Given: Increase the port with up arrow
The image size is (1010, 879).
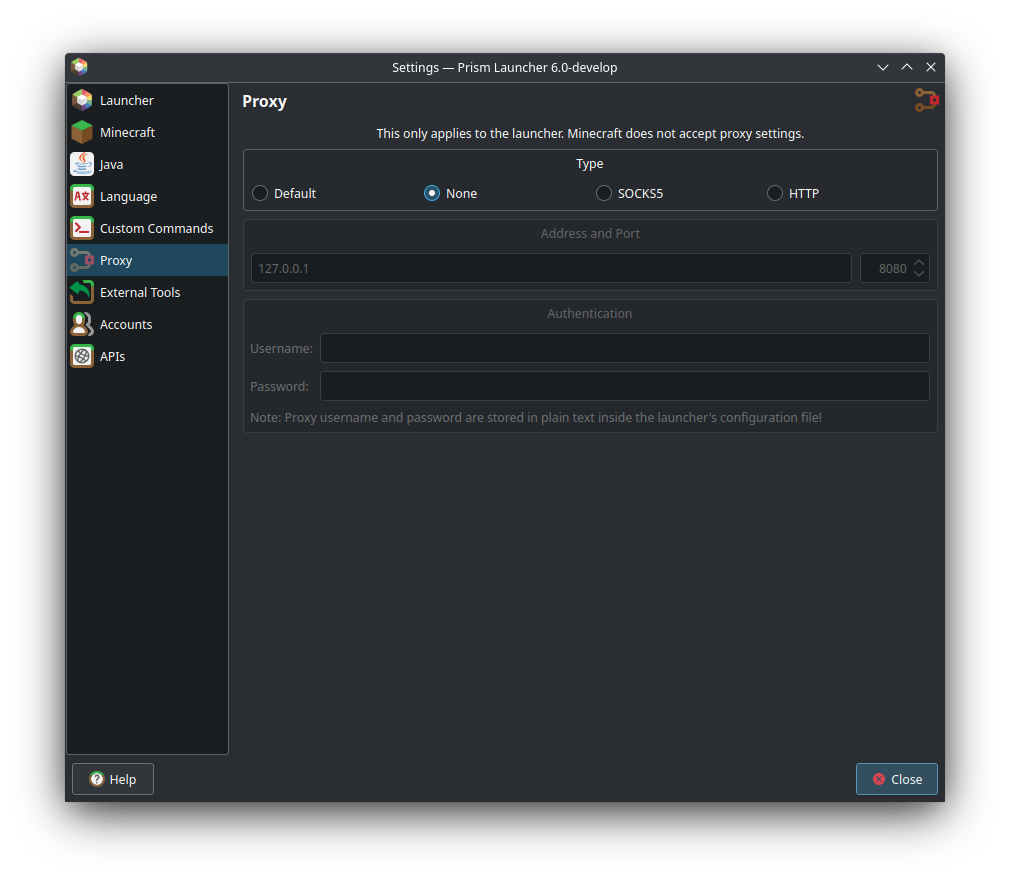Looking at the screenshot, I should (x=919, y=262).
